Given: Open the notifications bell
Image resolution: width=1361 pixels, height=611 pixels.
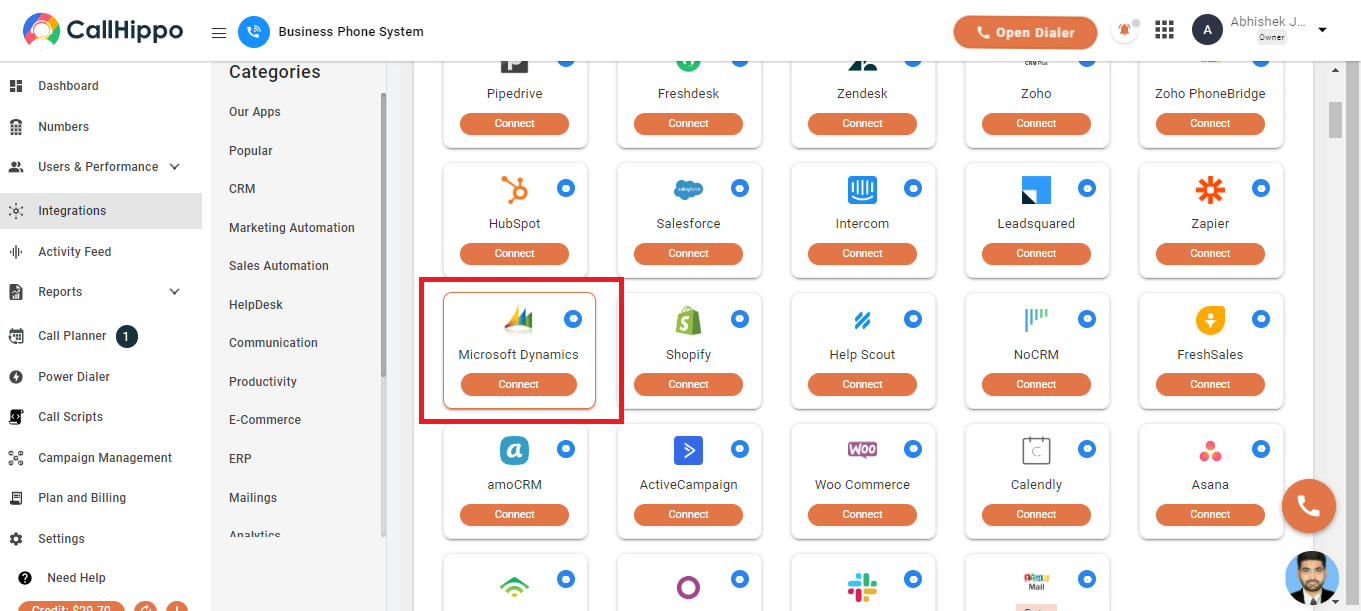Looking at the screenshot, I should [x=1125, y=31].
